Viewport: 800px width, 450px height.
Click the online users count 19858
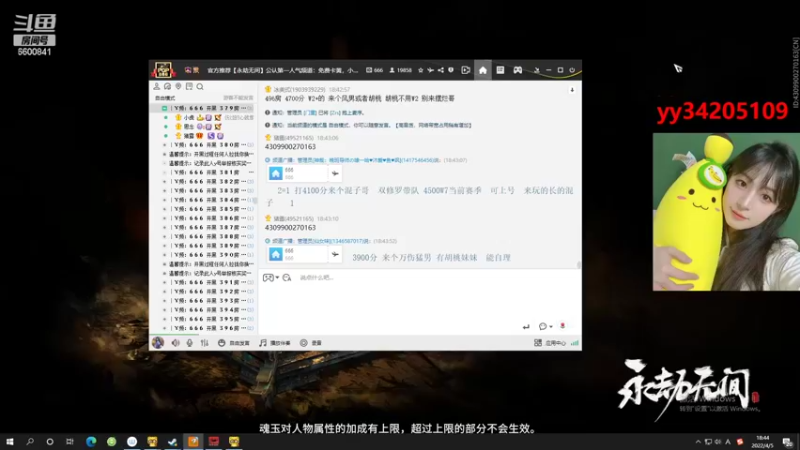click(x=401, y=70)
